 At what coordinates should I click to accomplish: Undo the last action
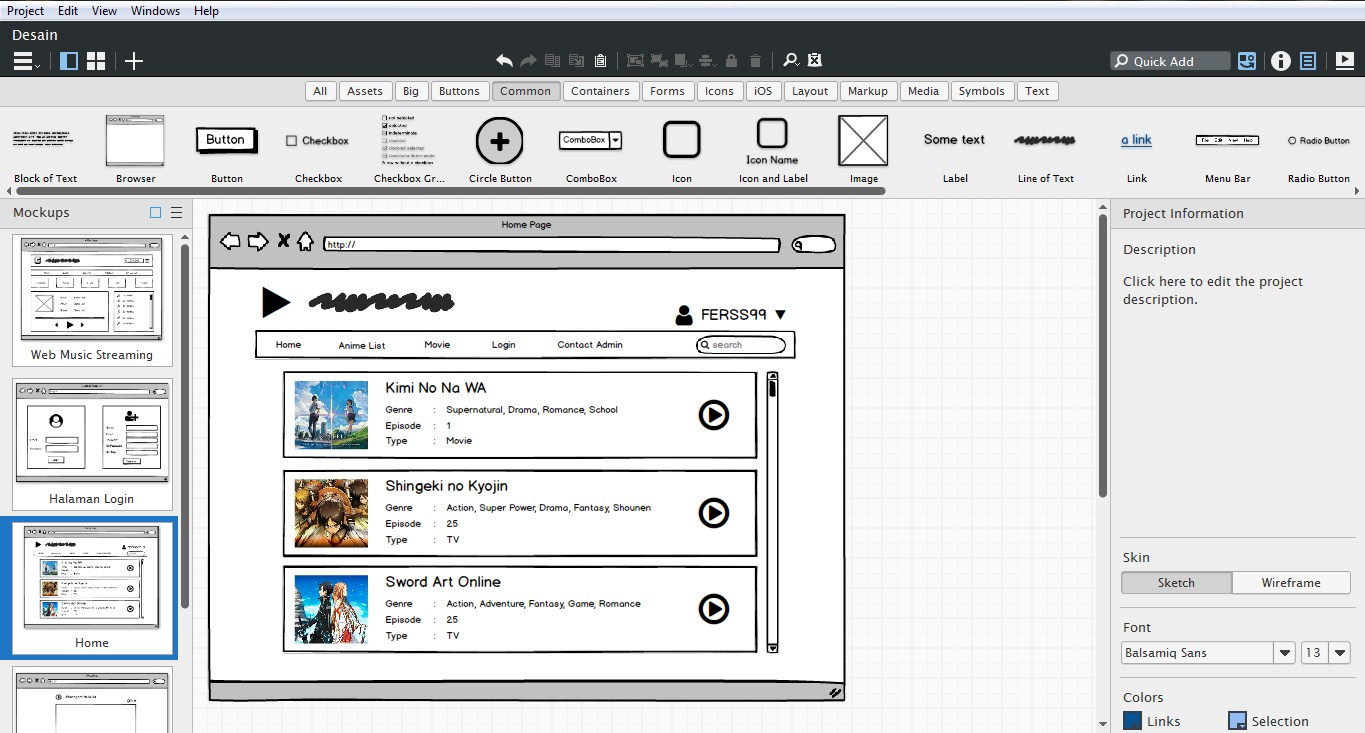coord(506,60)
